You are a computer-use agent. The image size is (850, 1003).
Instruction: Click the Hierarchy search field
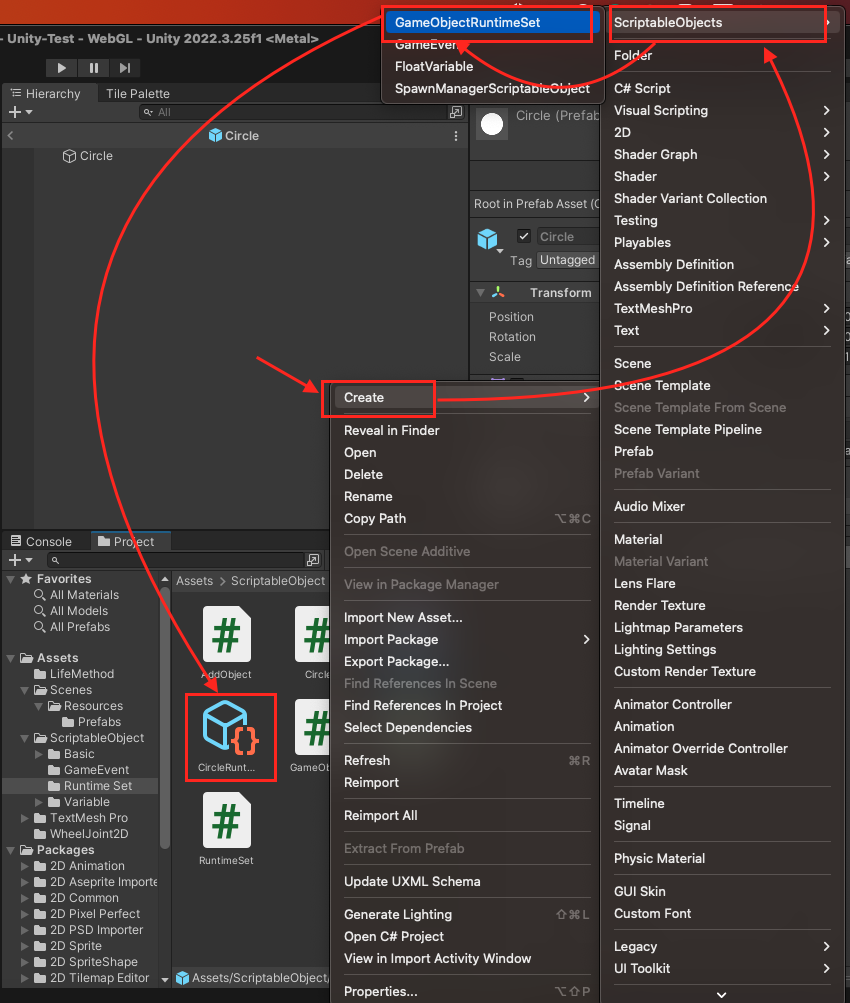coord(294,112)
